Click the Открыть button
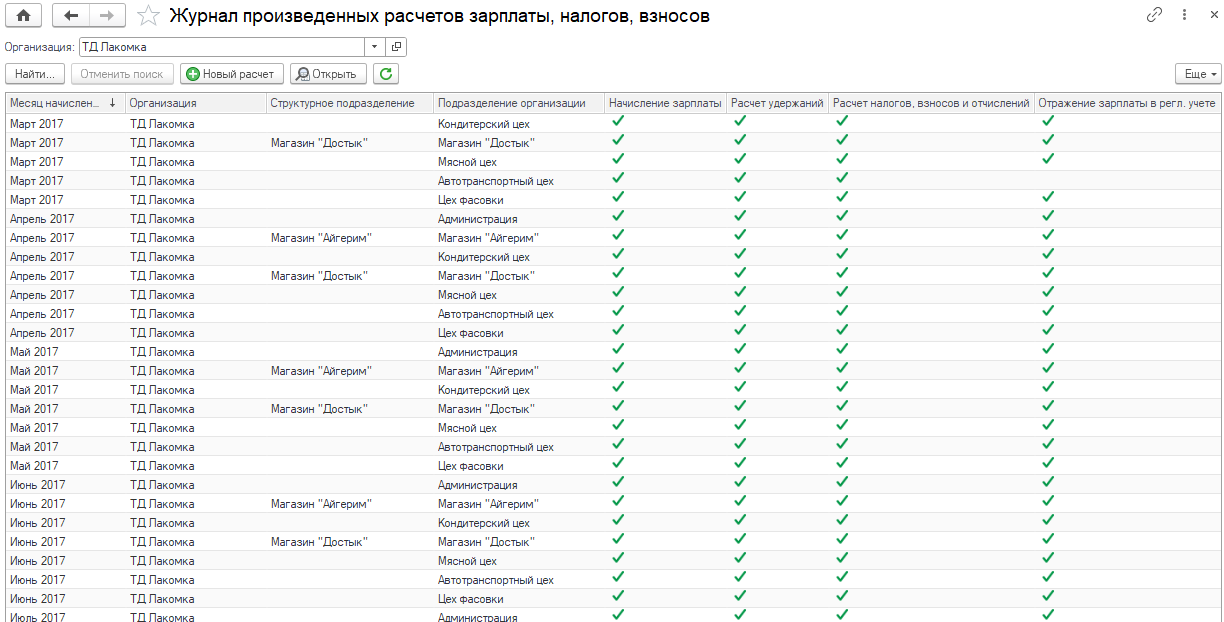Image resolution: width=1224 pixels, height=622 pixels. click(x=327, y=73)
